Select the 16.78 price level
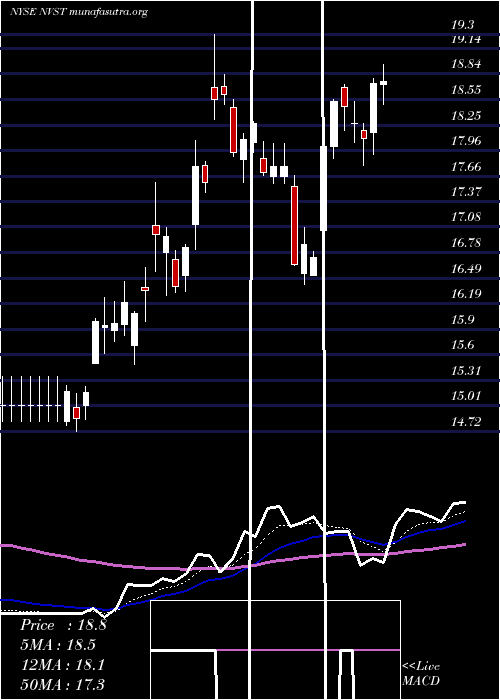 point(466,243)
